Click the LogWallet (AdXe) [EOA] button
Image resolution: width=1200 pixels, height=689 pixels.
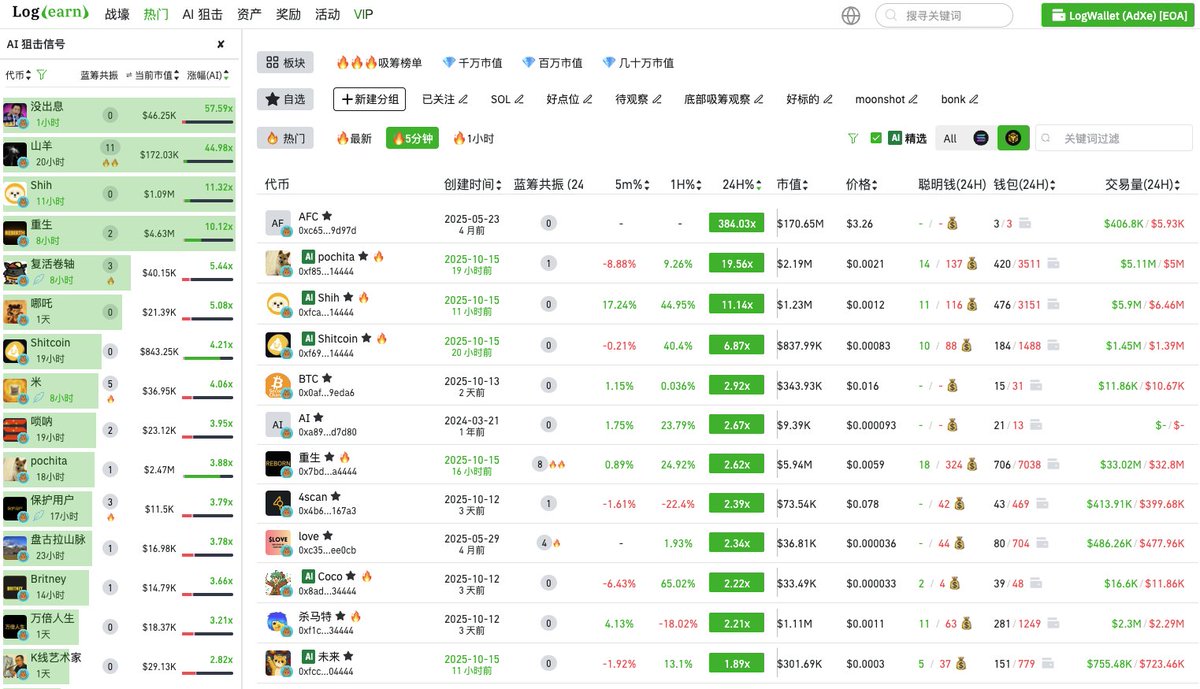pos(1119,15)
